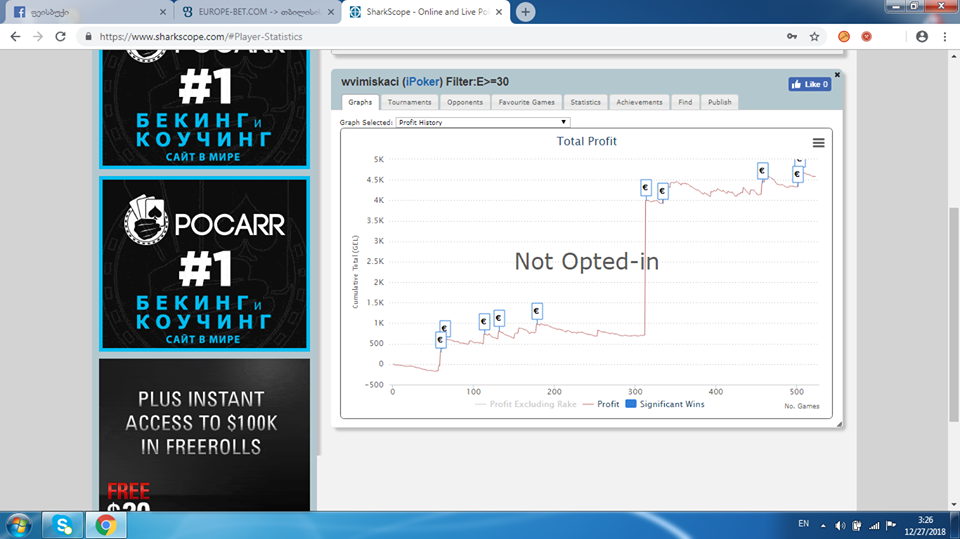Open the chart hamburger menu icon
The width and height of the screenshot is (960, 539).
tap(818, 143)
